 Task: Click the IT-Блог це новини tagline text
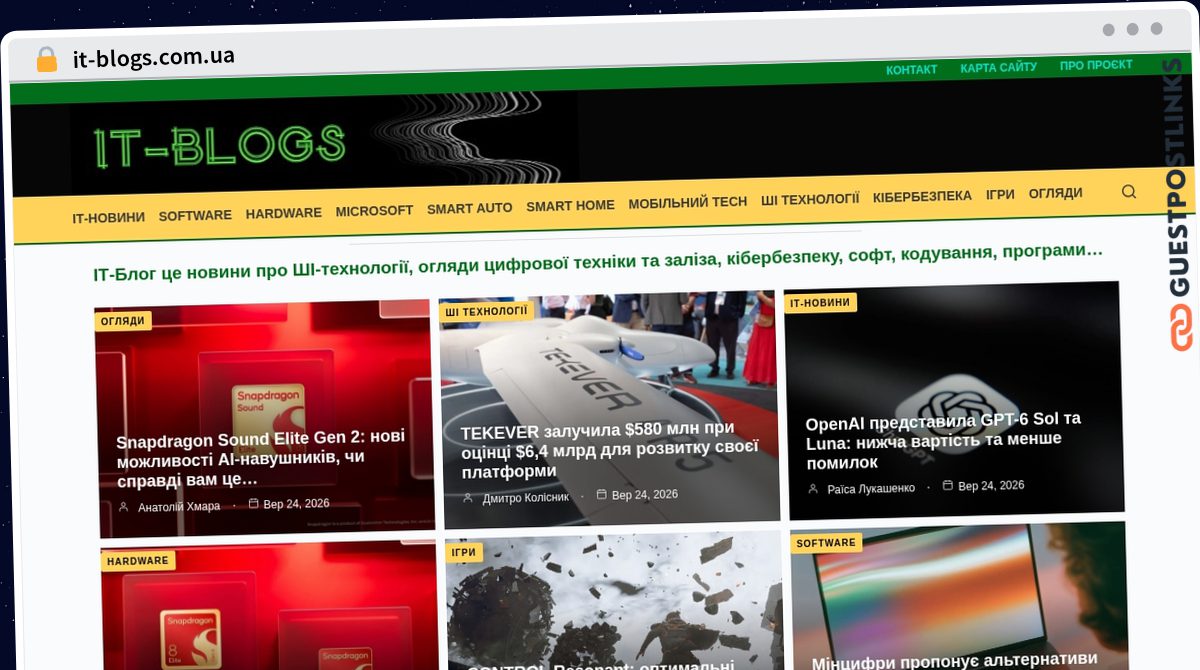click(x=598, y=262)
